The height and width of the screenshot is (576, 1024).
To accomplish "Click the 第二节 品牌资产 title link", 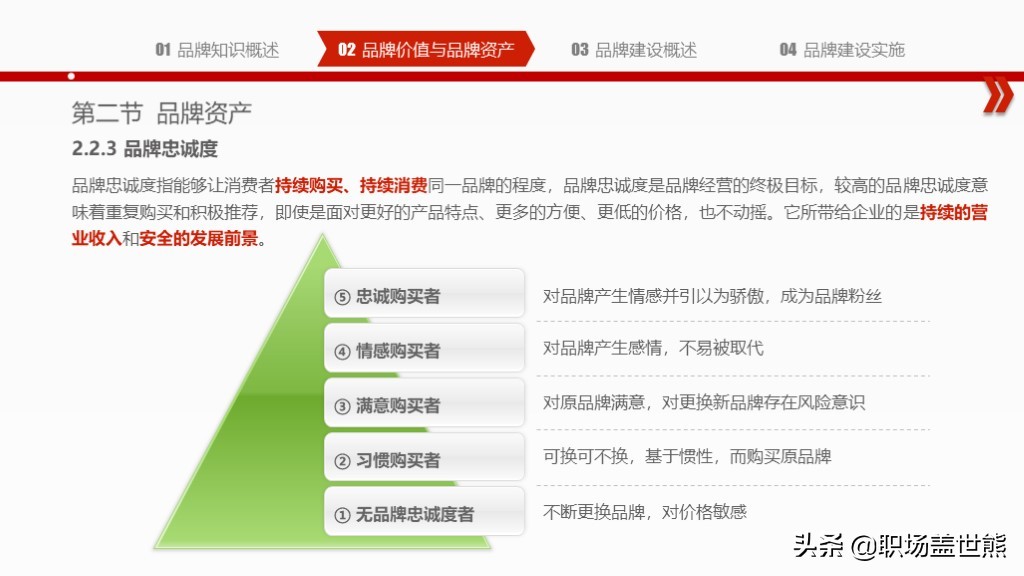I will tap(161, 111).
